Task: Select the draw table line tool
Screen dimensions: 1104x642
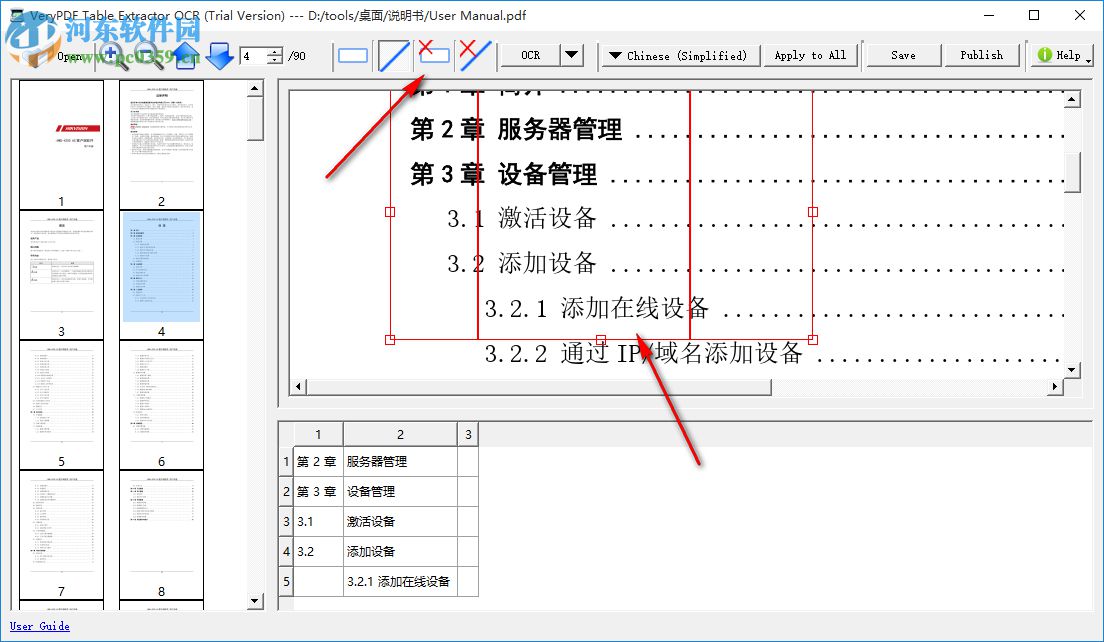Action: coord(394,55)
